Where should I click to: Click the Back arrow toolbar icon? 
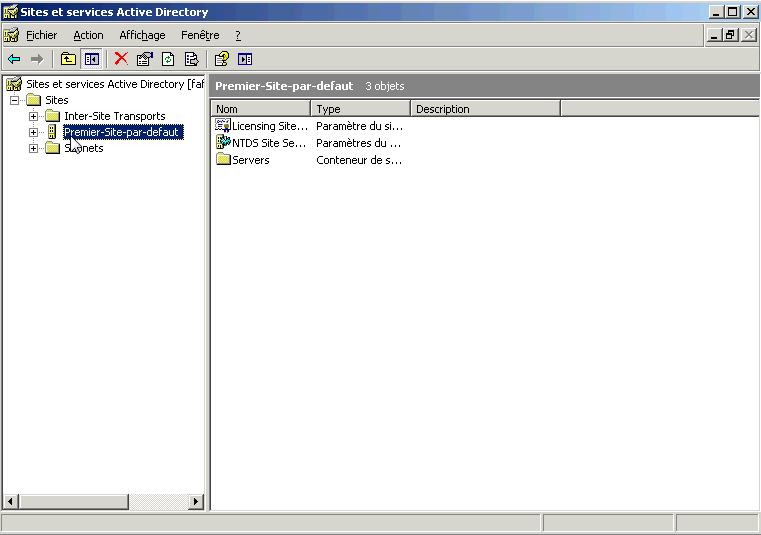[x=14, y=59]
